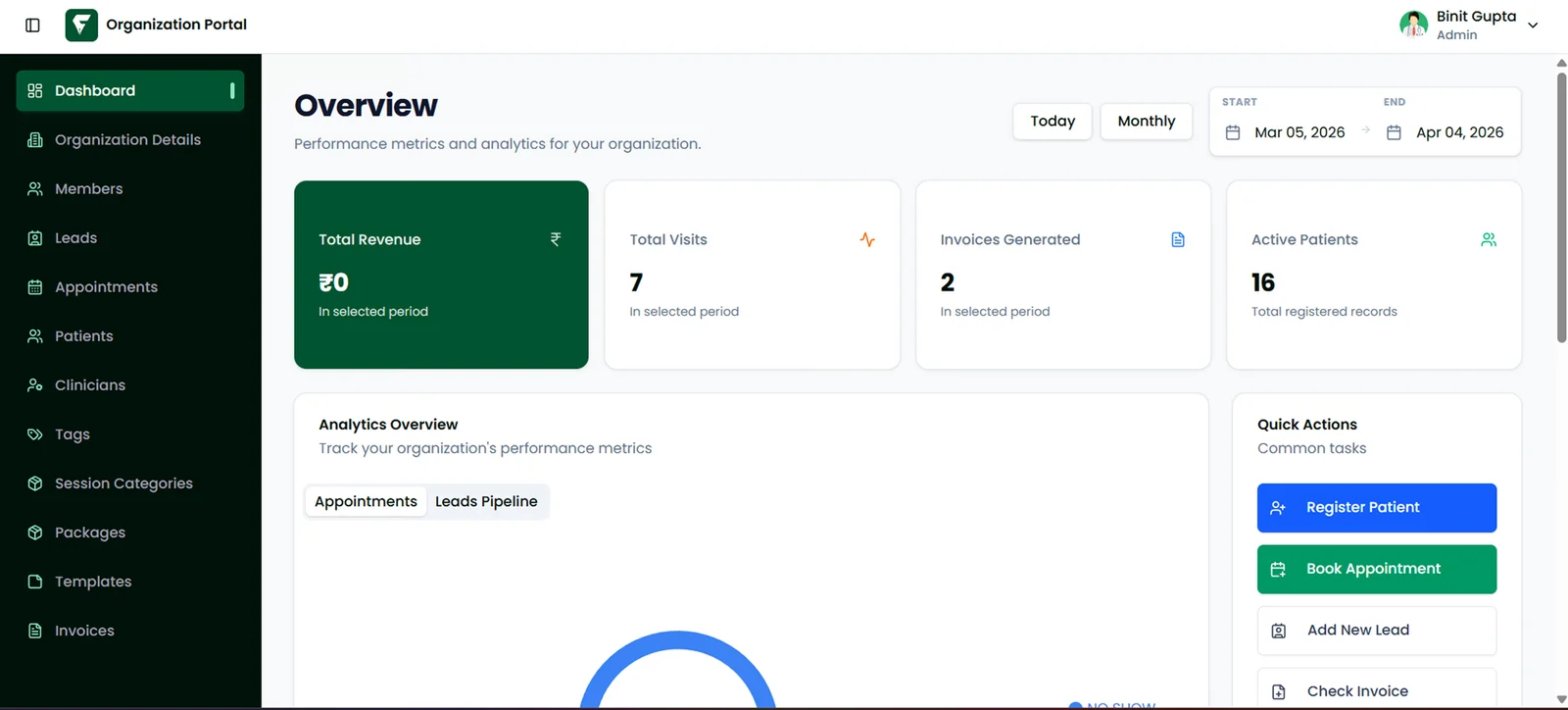Click the Appointments calendar icon in sidebar
The width and height of the screenshot is (1568, 710).
pyautogui.click(x=35, y=286)
